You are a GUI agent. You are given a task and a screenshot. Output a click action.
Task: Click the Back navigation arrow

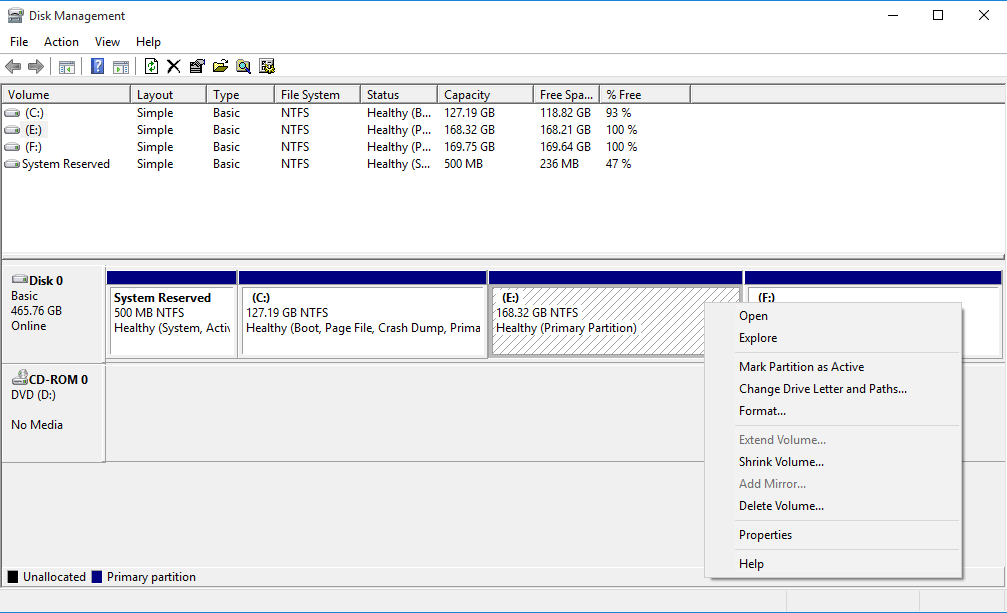click(x=13, y=66)
